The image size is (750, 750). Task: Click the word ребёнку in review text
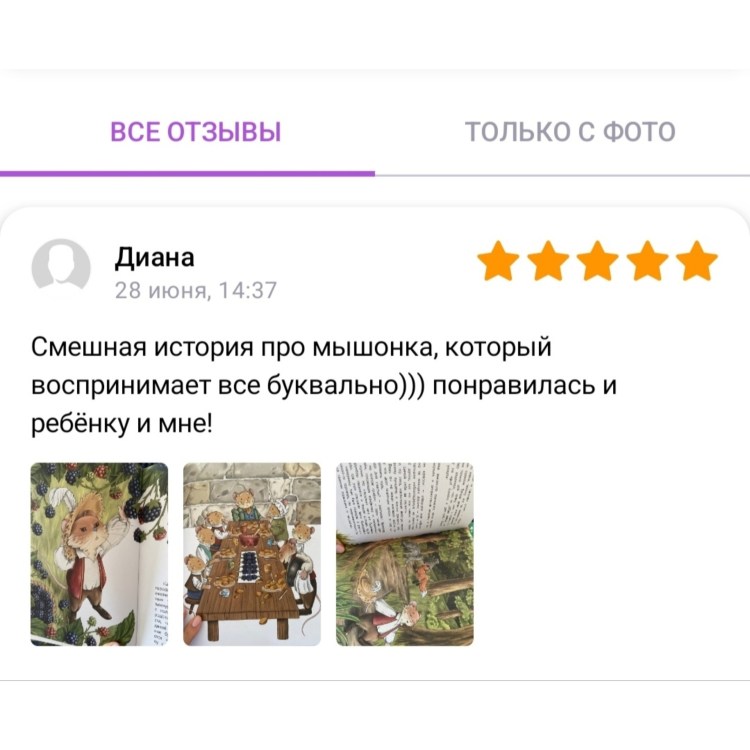point(80,424)
